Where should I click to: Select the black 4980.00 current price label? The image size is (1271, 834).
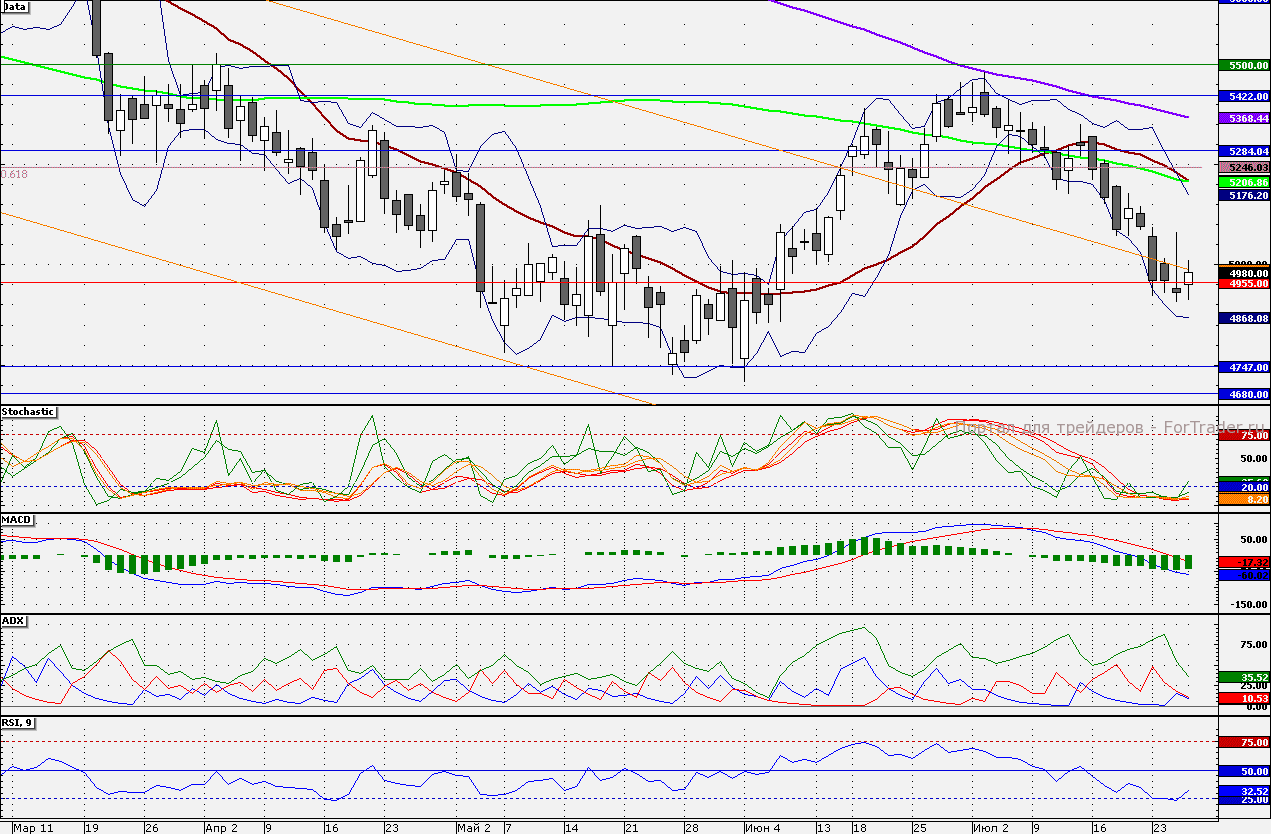(1244, 272)
